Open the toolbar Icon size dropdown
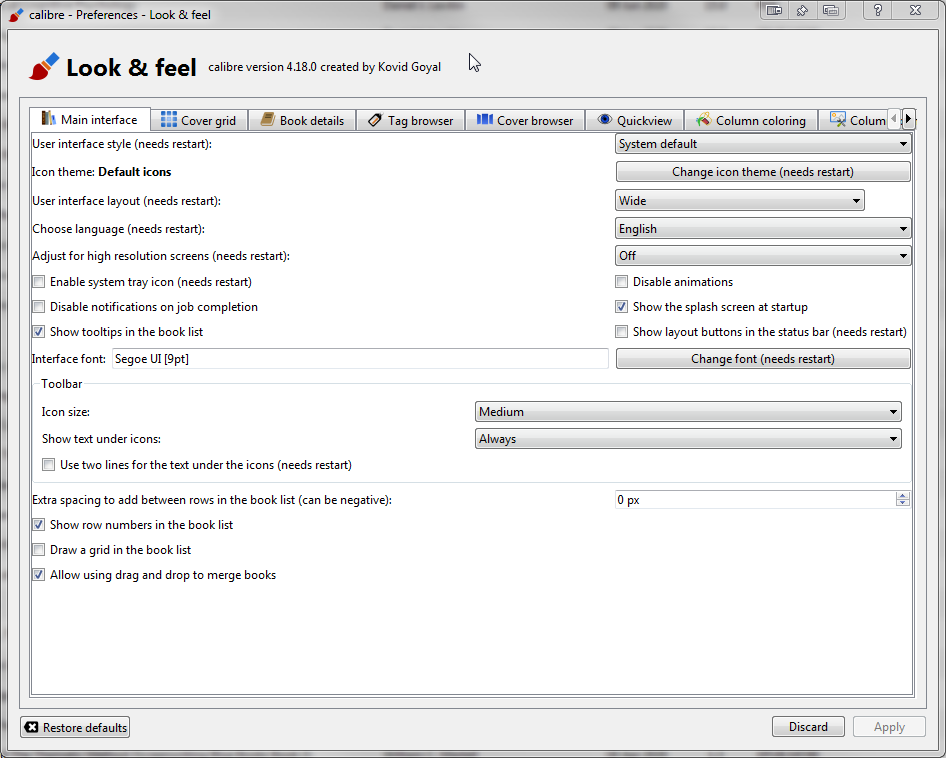Screen dimensions: 946x758 coord(688,412)
